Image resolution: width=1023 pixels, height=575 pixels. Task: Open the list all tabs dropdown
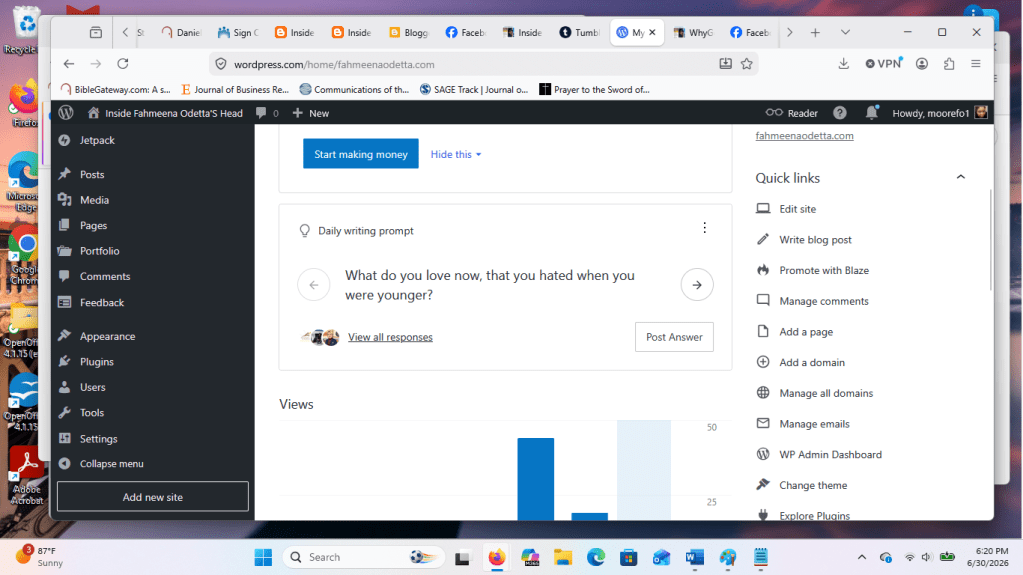click(845, 32)
